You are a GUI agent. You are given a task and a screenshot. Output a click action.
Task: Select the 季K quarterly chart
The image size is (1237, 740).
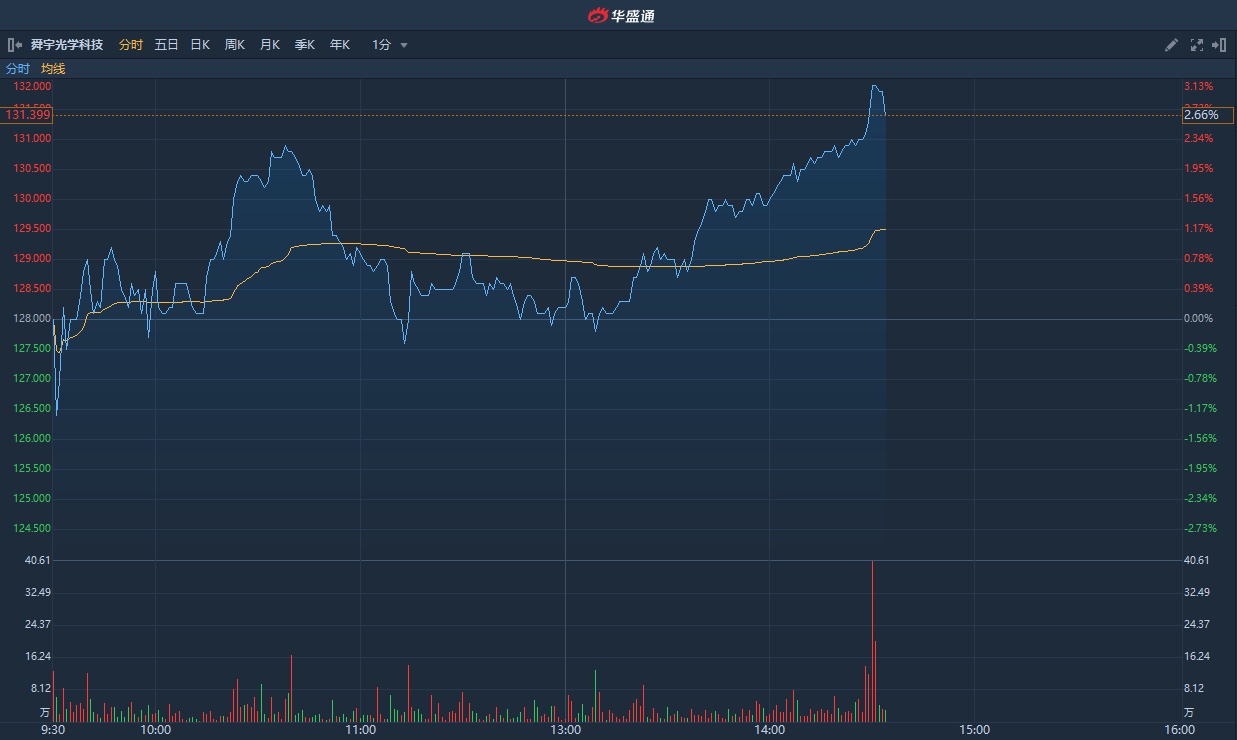305,45
